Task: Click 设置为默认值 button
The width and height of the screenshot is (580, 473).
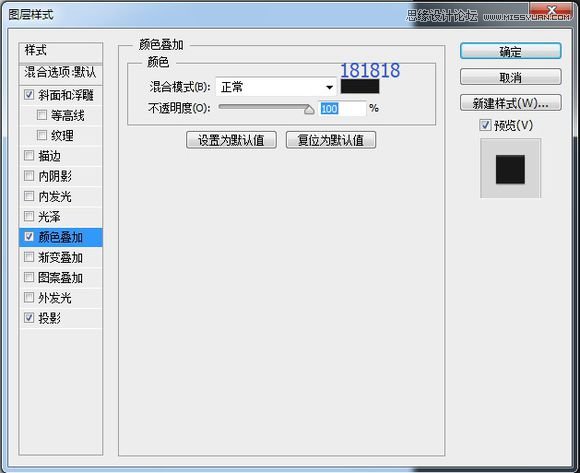Action: point(231,140)
